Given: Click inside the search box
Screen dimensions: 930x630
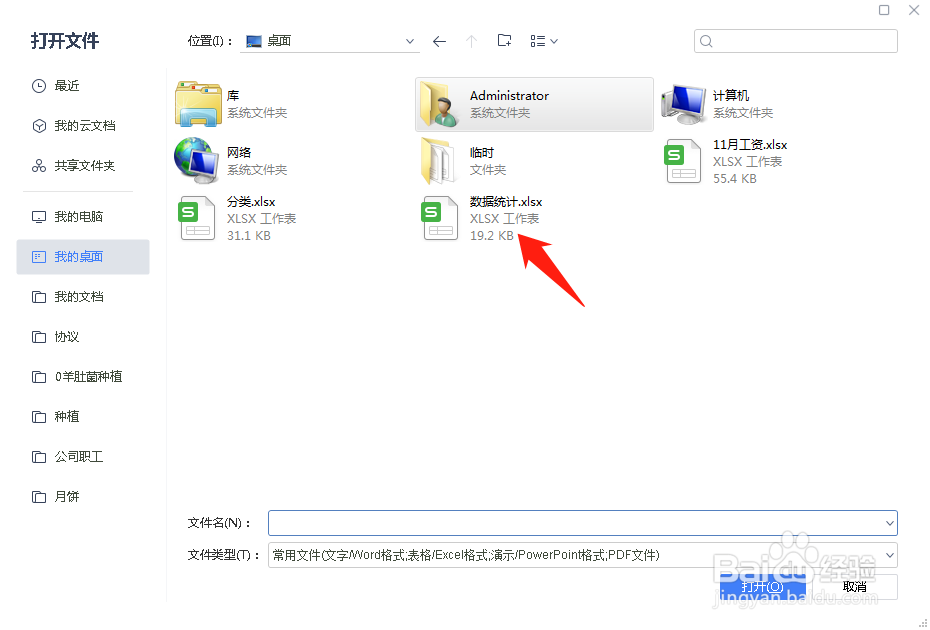Looking at the screenshot, I should (x=795, y=41).
